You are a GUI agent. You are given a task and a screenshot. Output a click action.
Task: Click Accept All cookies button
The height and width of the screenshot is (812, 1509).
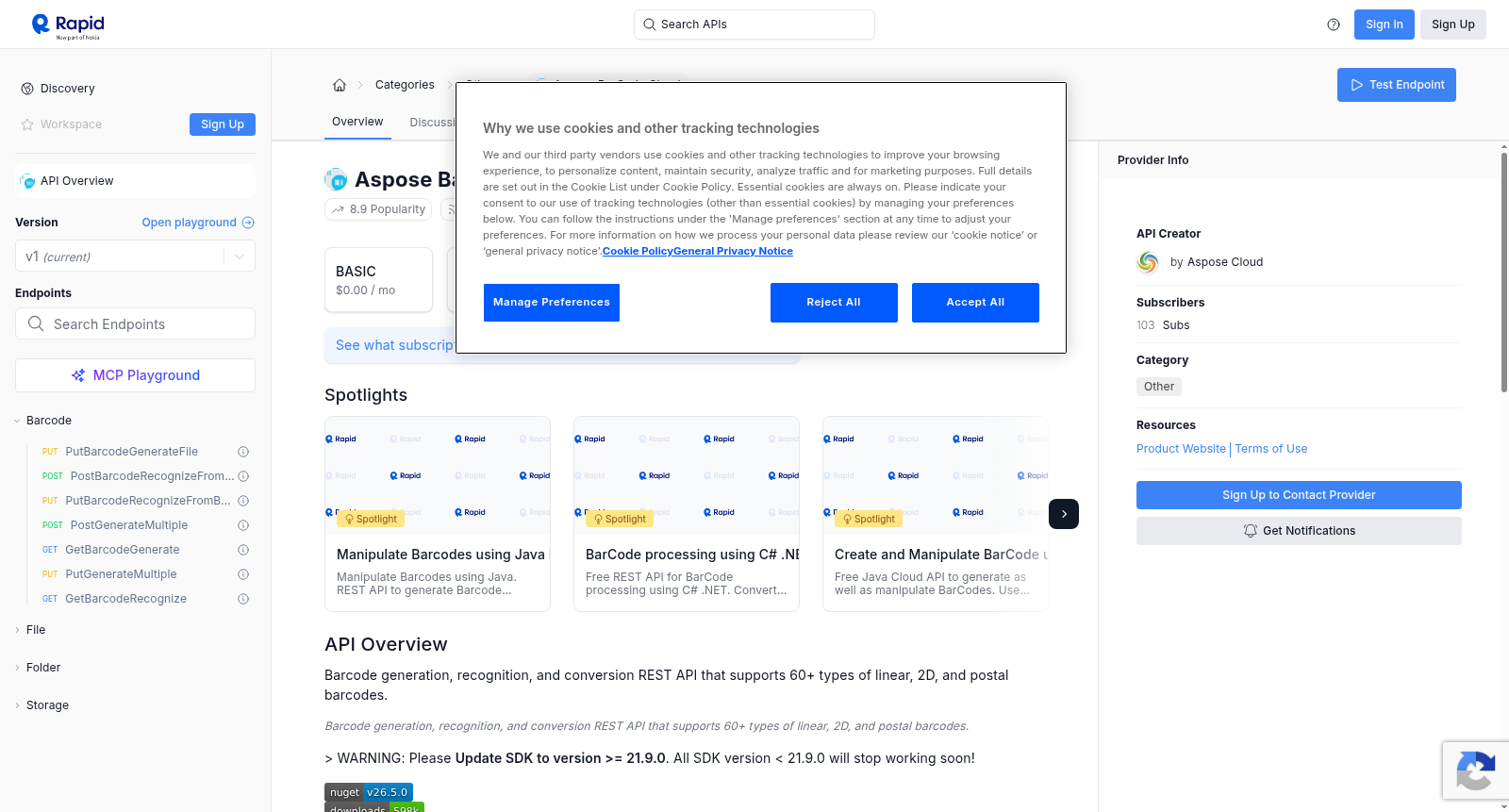point(975,303)
